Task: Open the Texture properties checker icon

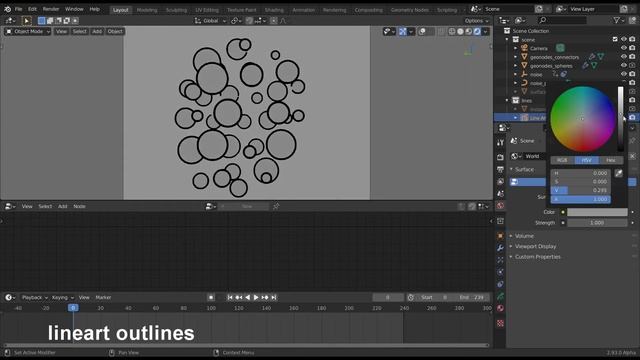Action: 500,323
